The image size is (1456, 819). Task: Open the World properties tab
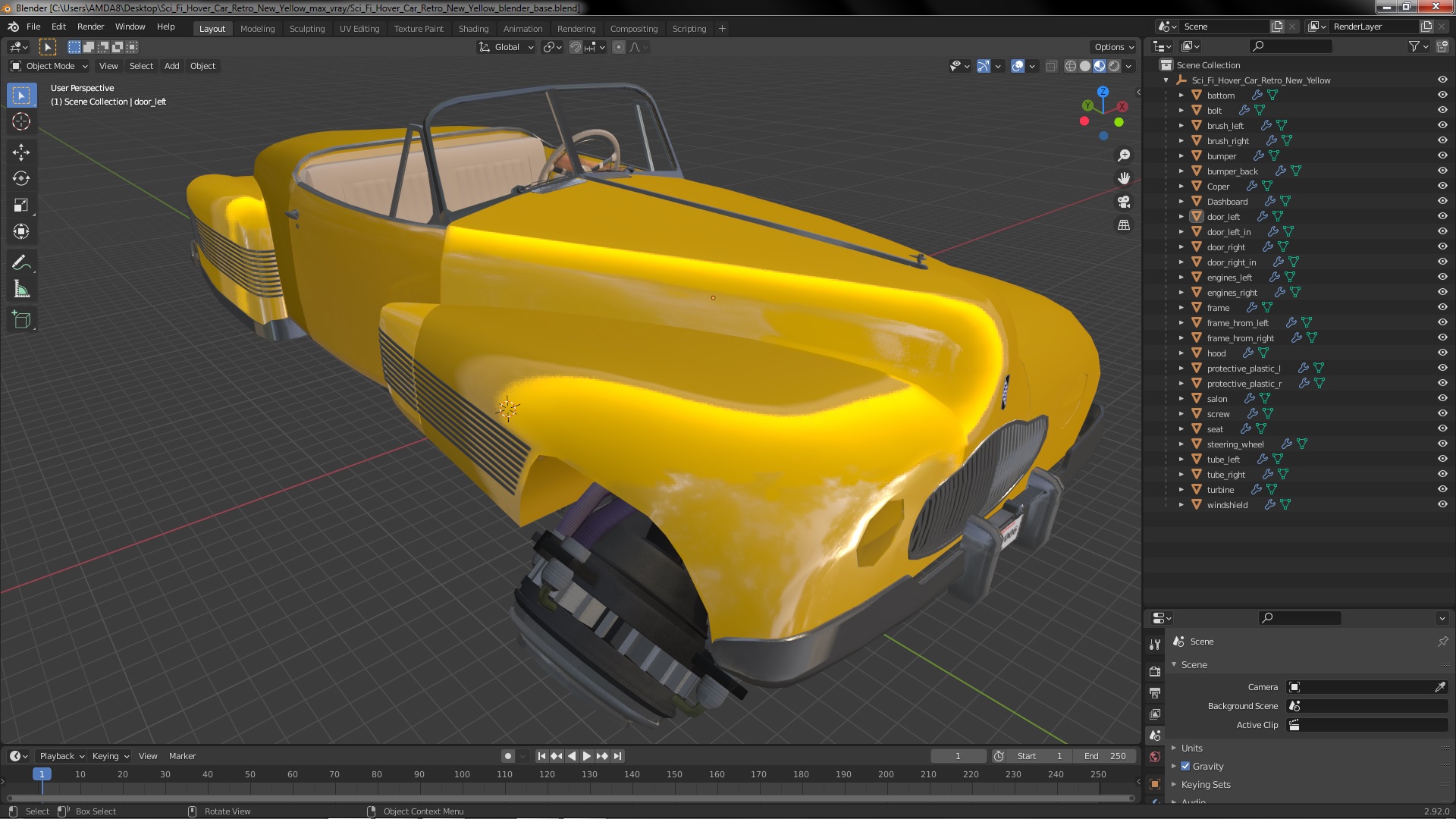[x=1155, y=757]
